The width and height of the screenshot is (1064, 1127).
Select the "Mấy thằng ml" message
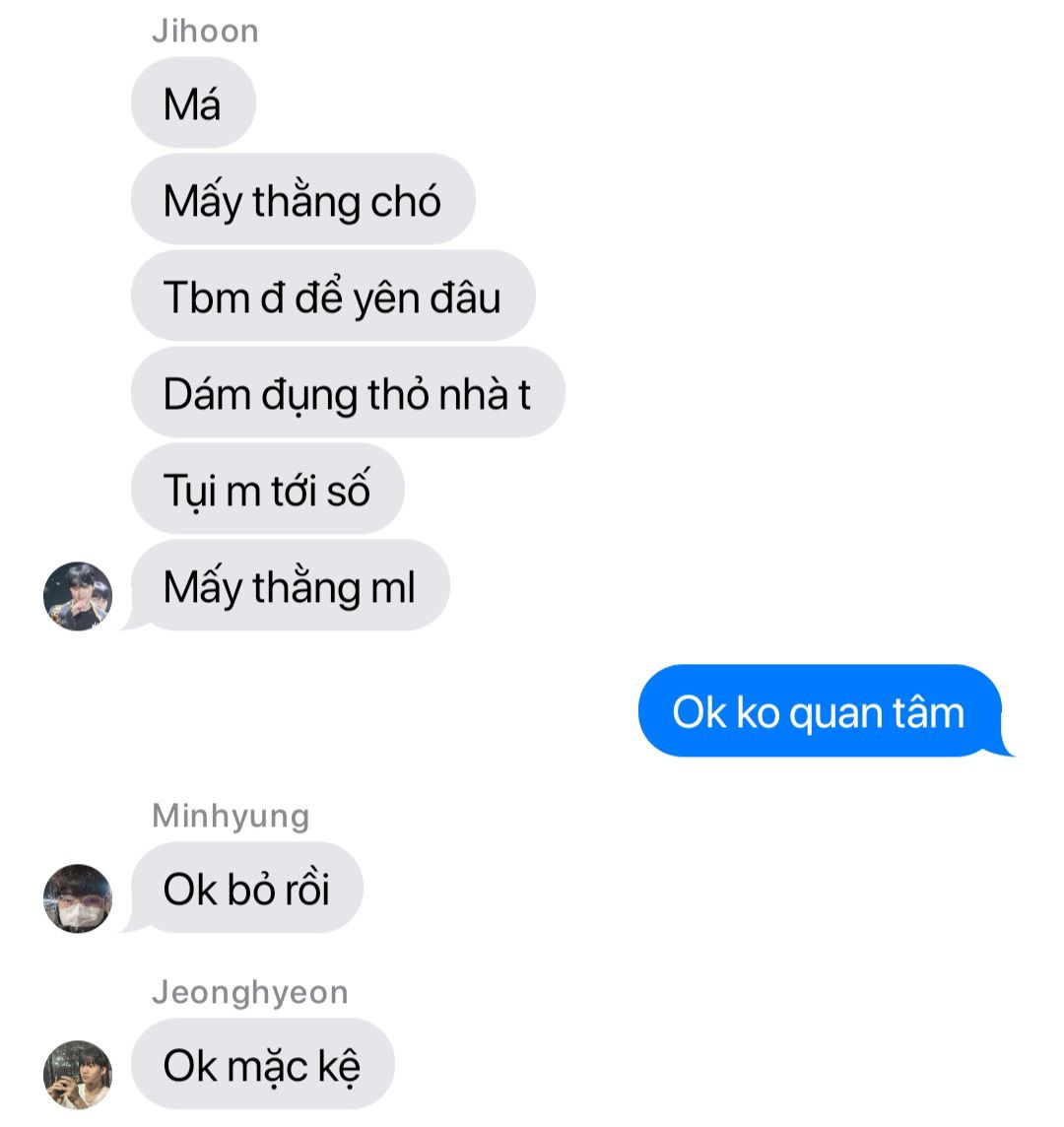point(290,586)
